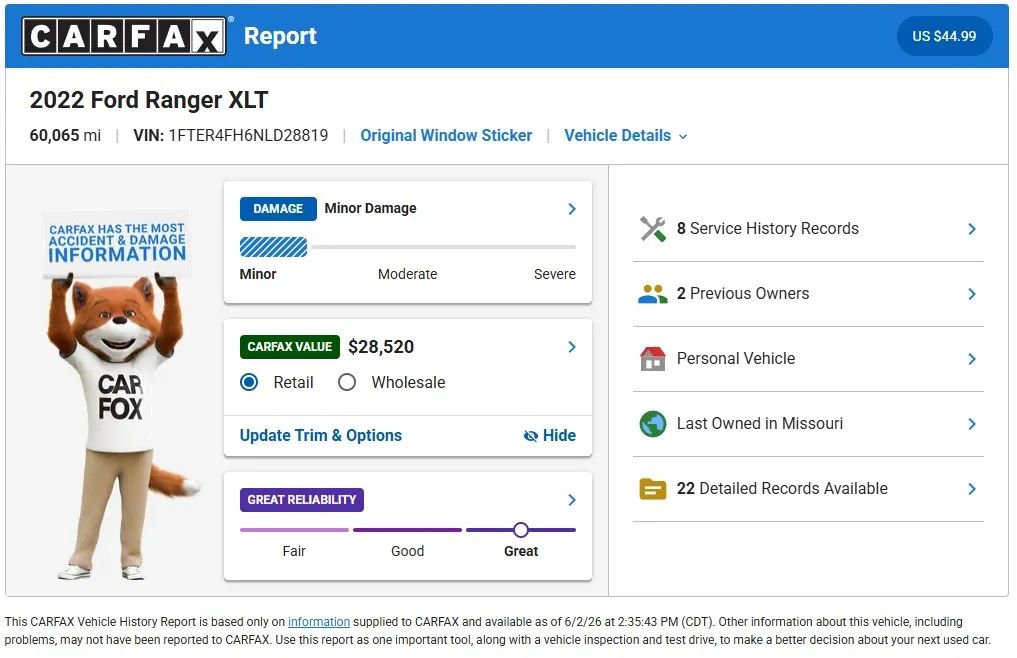Click the 8 Service History Records text
Screen dimensions: 1017x658
tap(767, 228)
